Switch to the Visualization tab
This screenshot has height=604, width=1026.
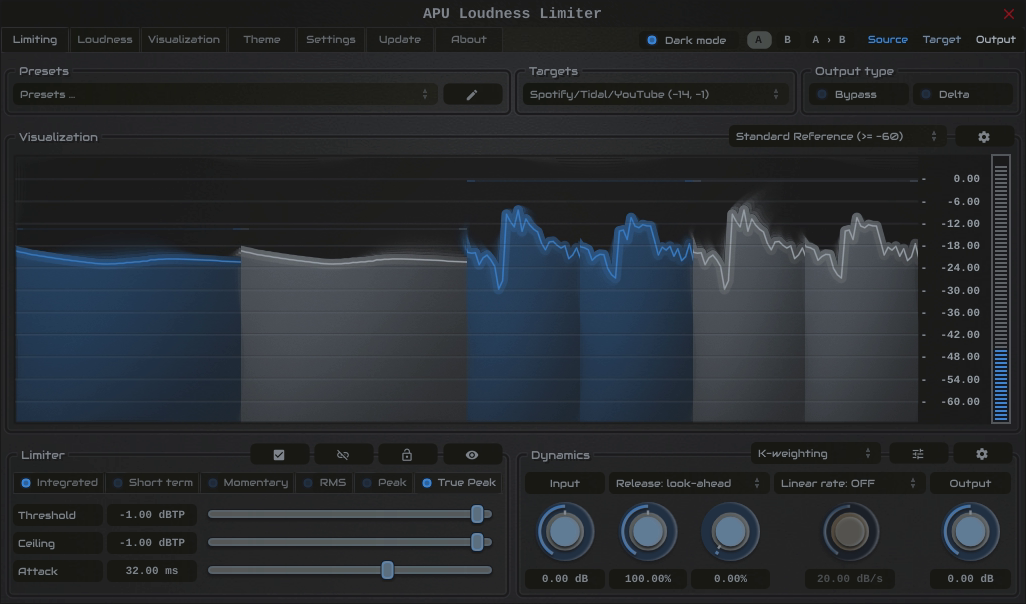[184, 39]
